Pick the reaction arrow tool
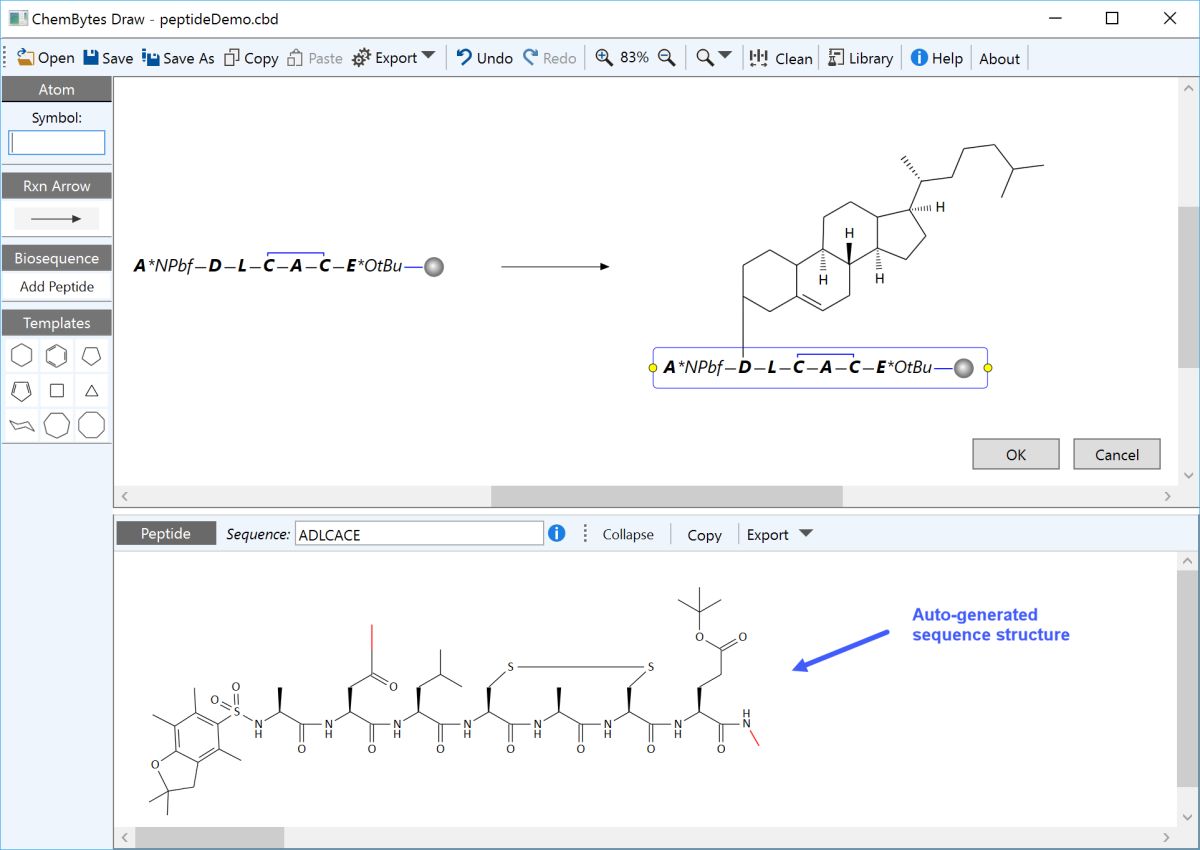The image size is (1200, 850). pyautogui.click(x=57, y=219)
